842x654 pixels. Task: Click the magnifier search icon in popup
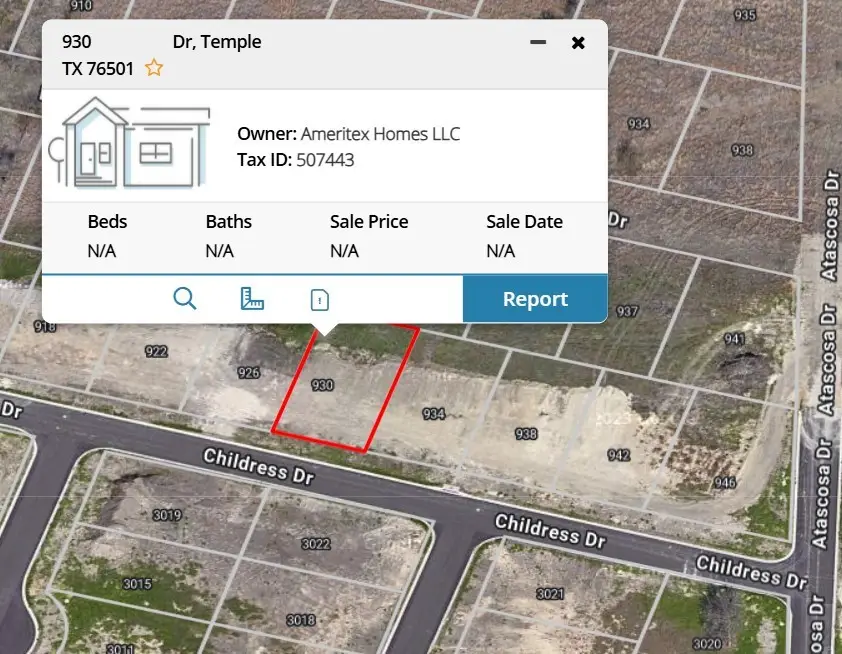coord(185,299)
